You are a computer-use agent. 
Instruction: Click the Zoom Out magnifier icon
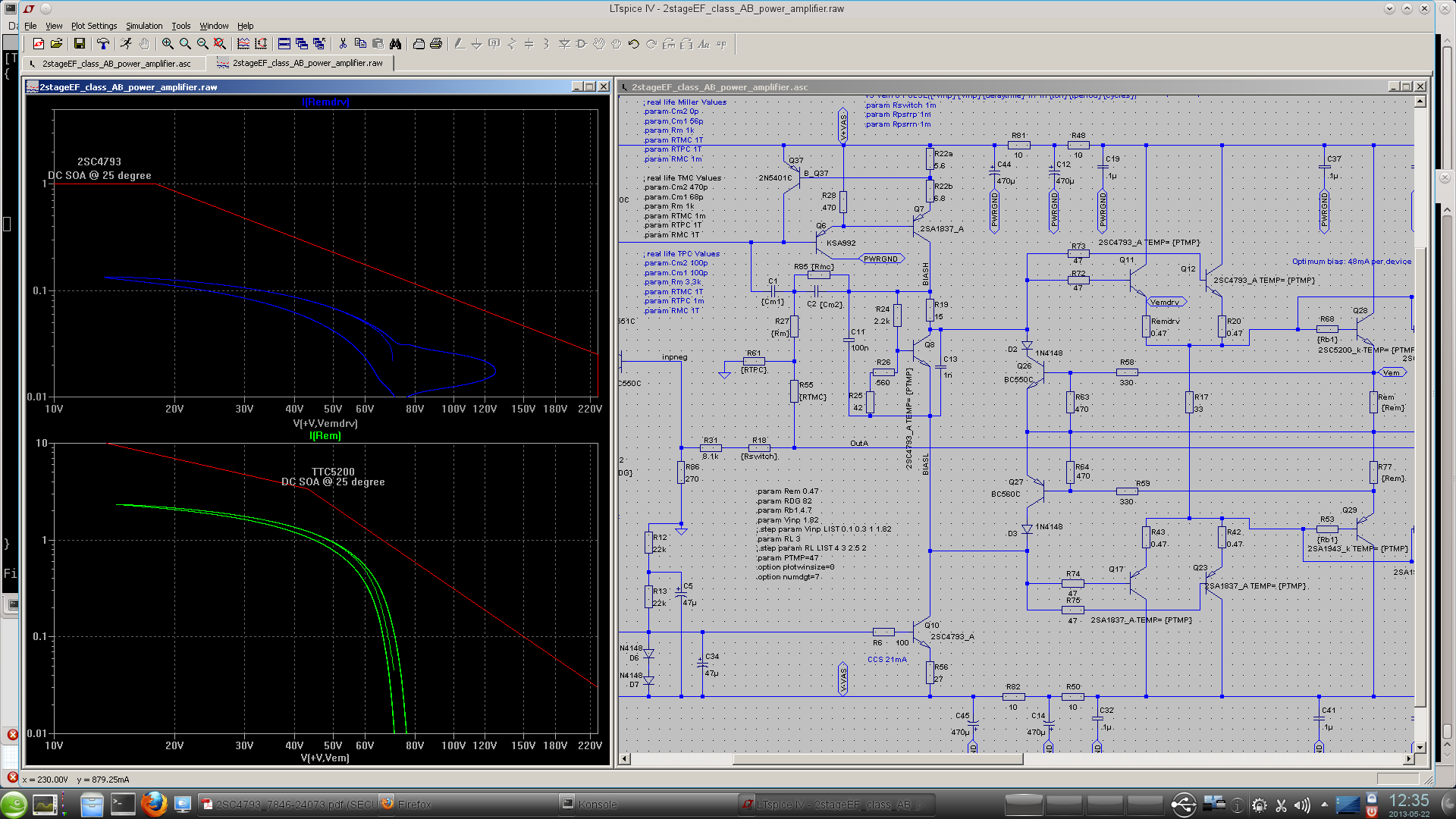tap(202, 44)
